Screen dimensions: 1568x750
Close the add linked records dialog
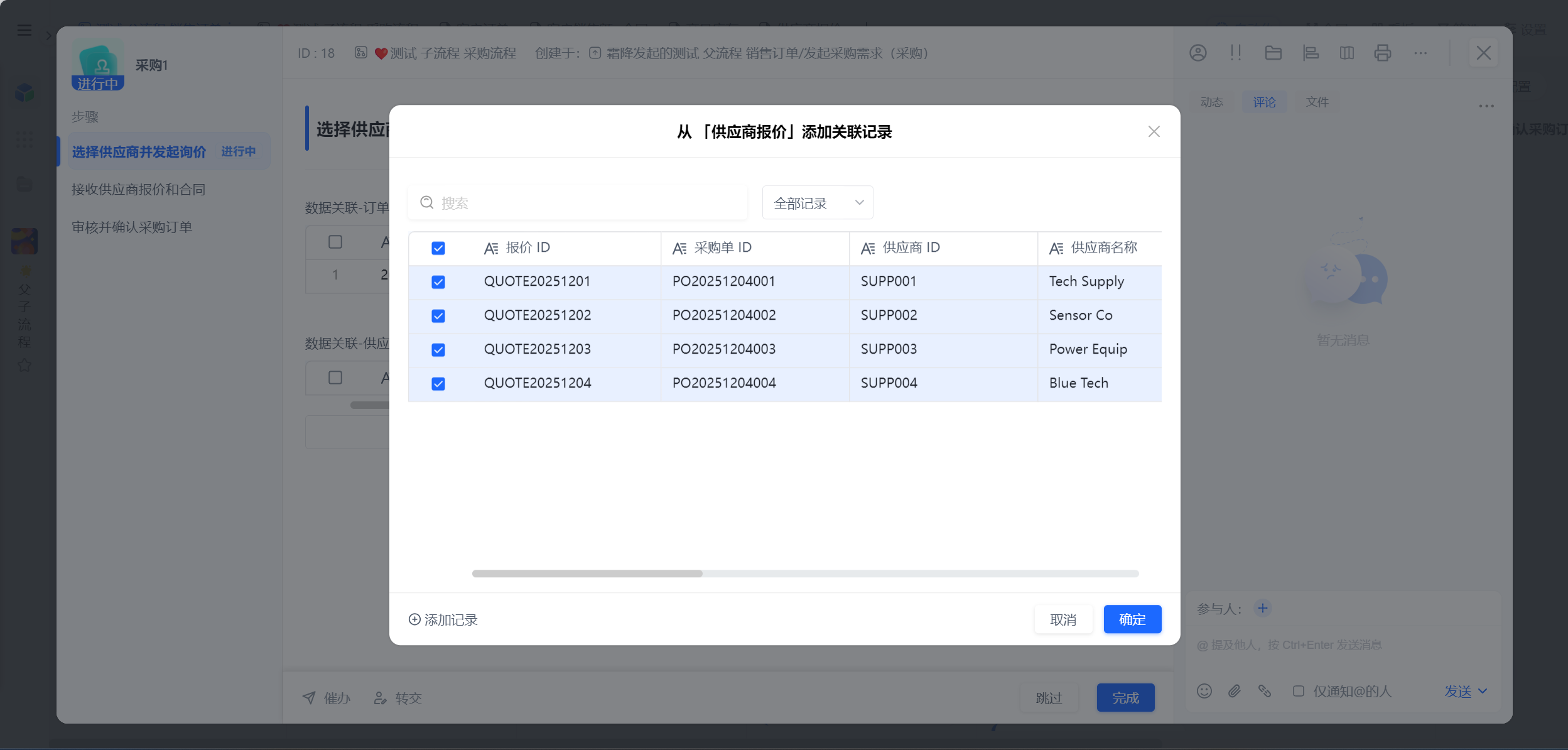point(1154,131)
